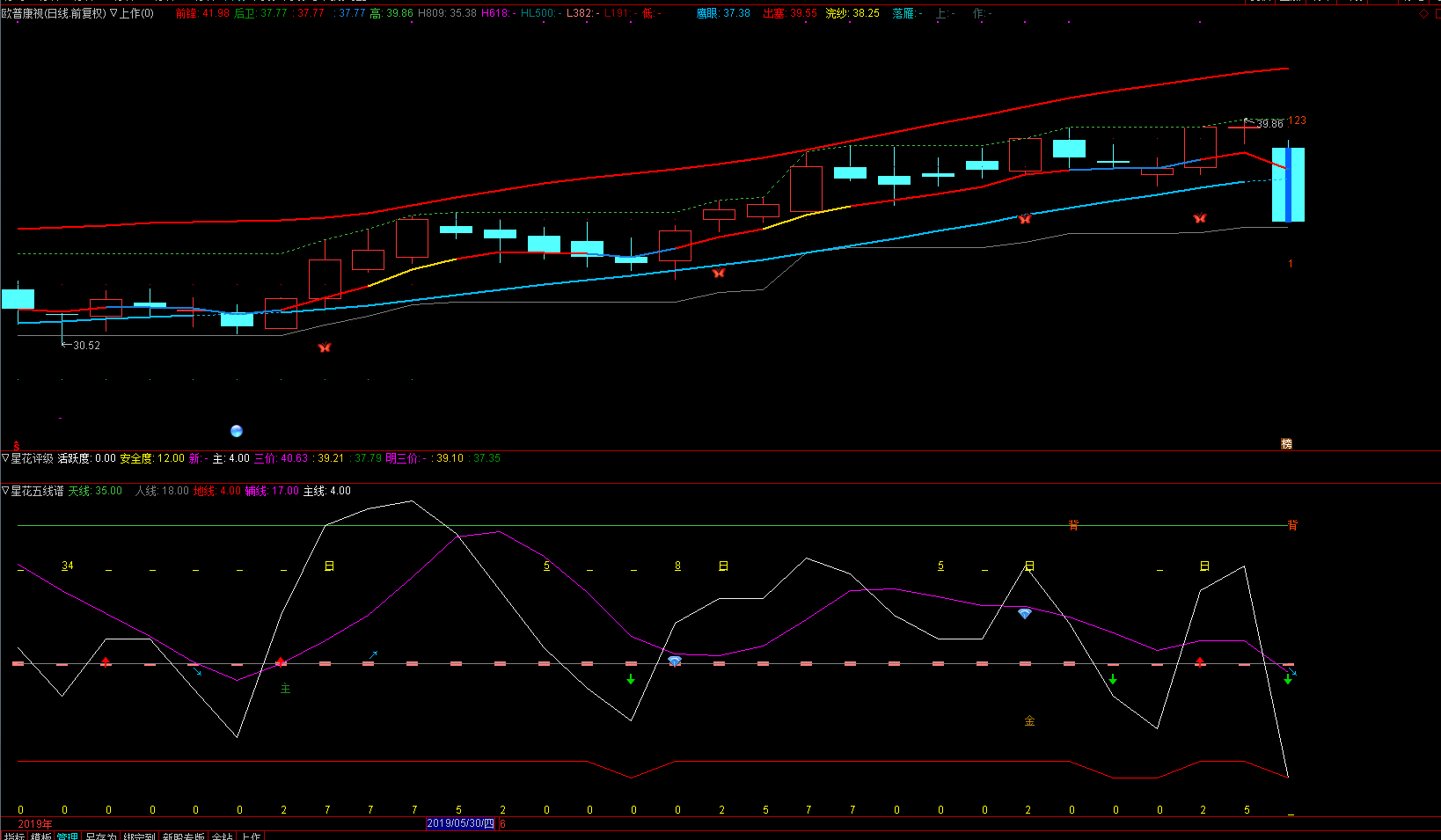Click the 星花评级 panel title
The image size is (1441, 840).
(32, 458)
